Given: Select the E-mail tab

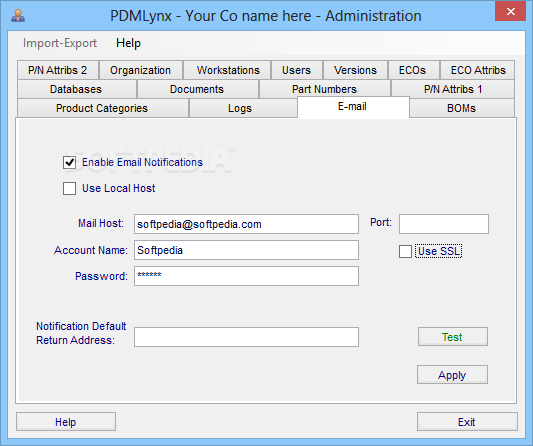Looking at the screenshot, I should [353, 107].
